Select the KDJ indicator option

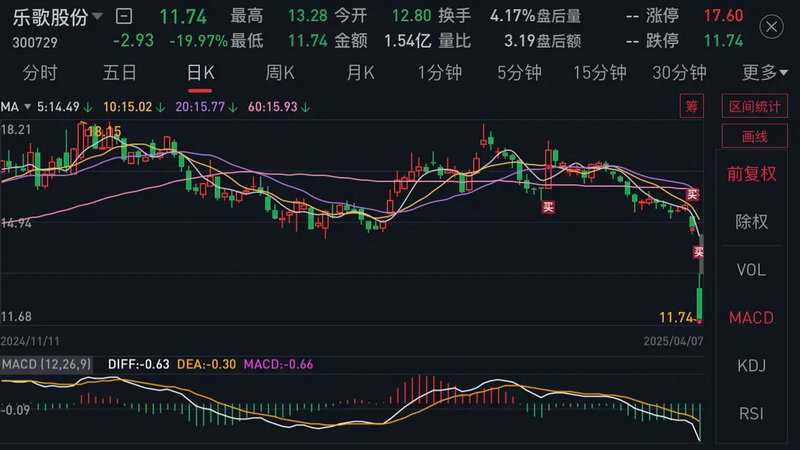751,364
